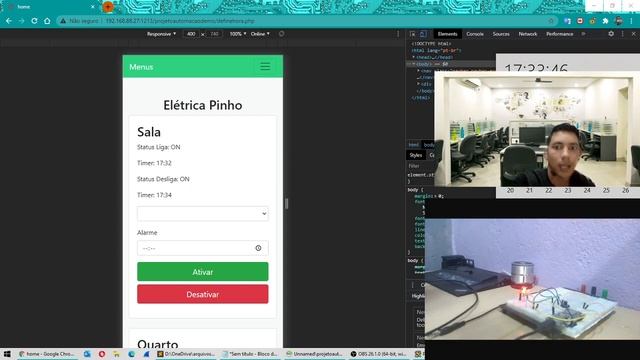
Task: Click the viewport height field
Action: click(x=214, y=34)
